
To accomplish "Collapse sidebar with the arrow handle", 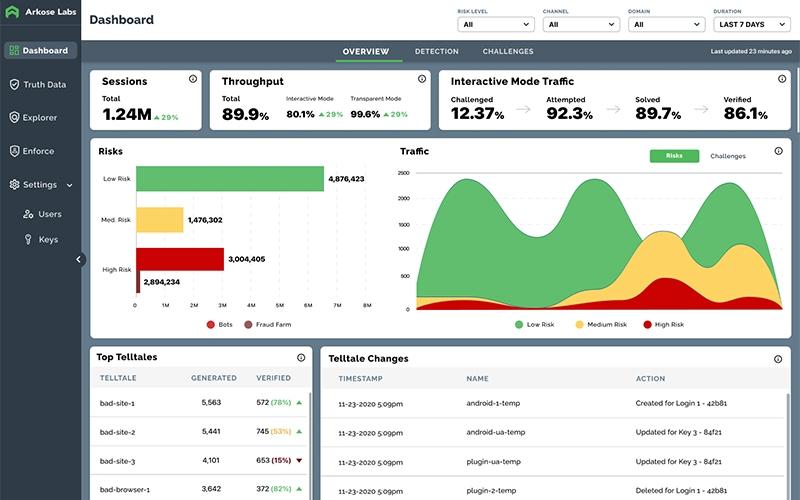I will [79, 259].
